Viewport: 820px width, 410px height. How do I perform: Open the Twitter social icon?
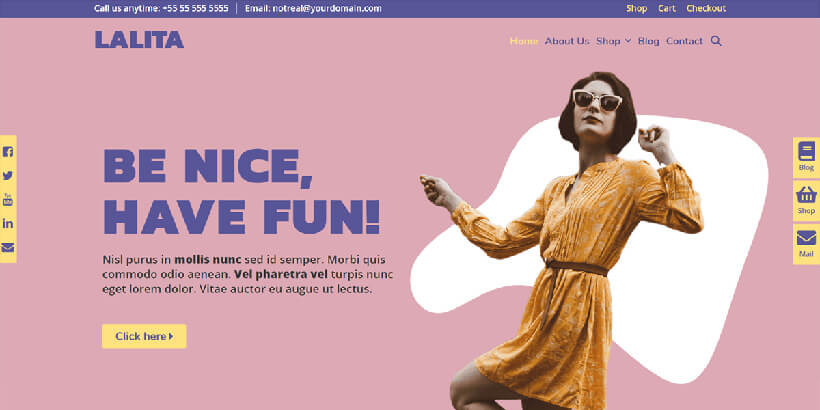[x=8, y=175]
